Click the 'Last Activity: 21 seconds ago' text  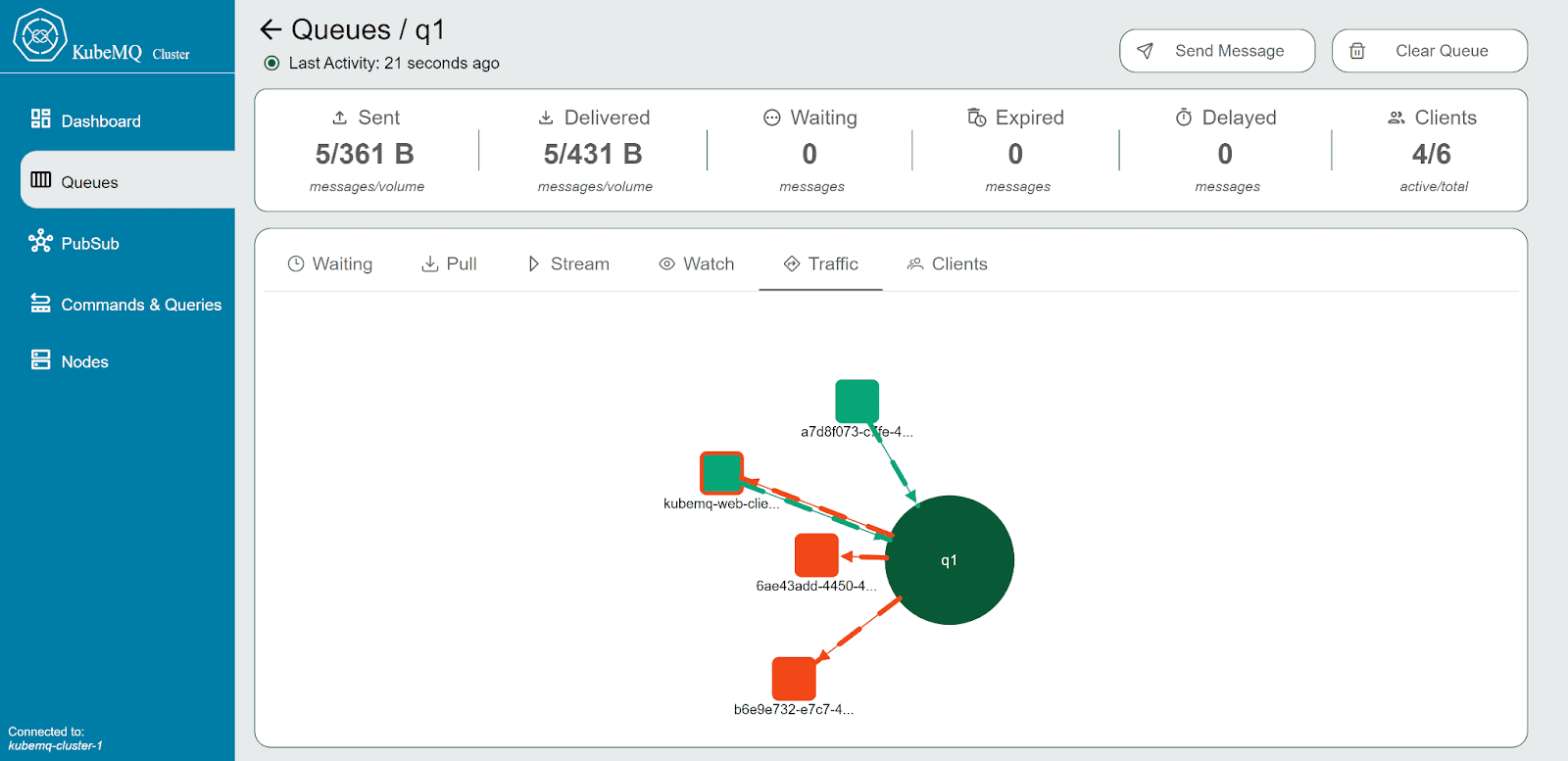(x=394, y=63)
